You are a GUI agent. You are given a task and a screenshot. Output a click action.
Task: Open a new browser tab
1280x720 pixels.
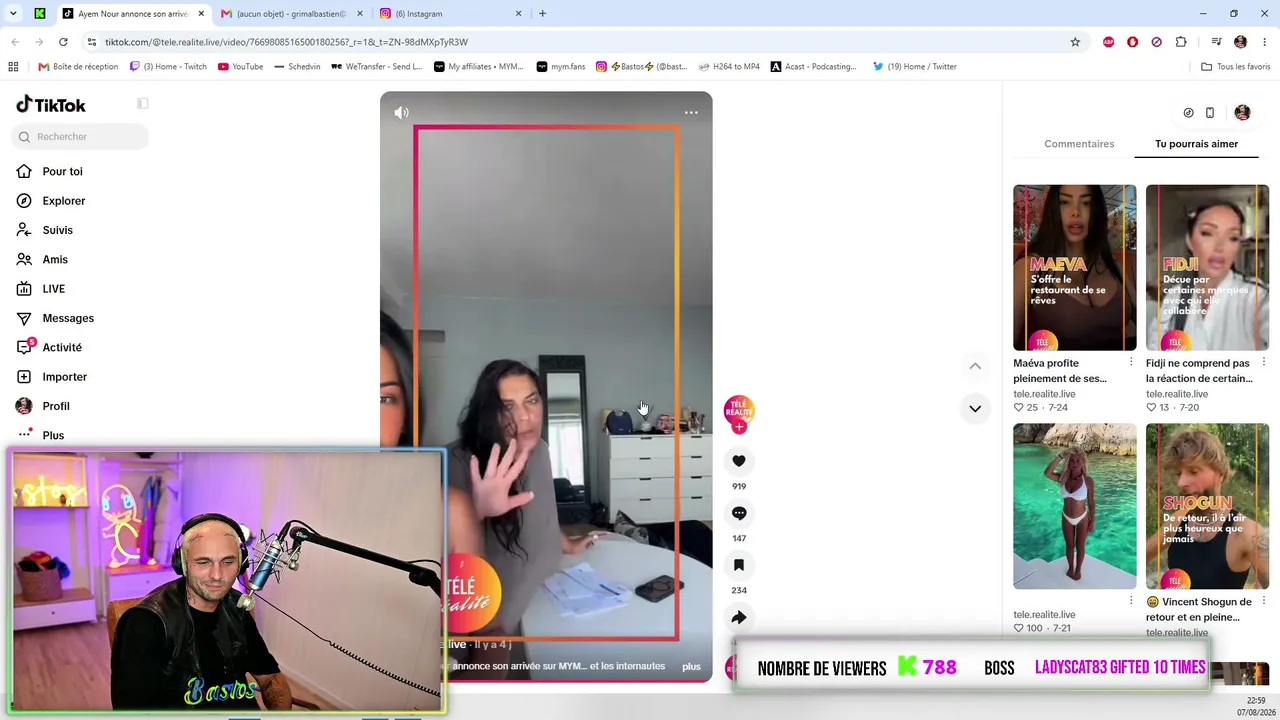[543, 14]
